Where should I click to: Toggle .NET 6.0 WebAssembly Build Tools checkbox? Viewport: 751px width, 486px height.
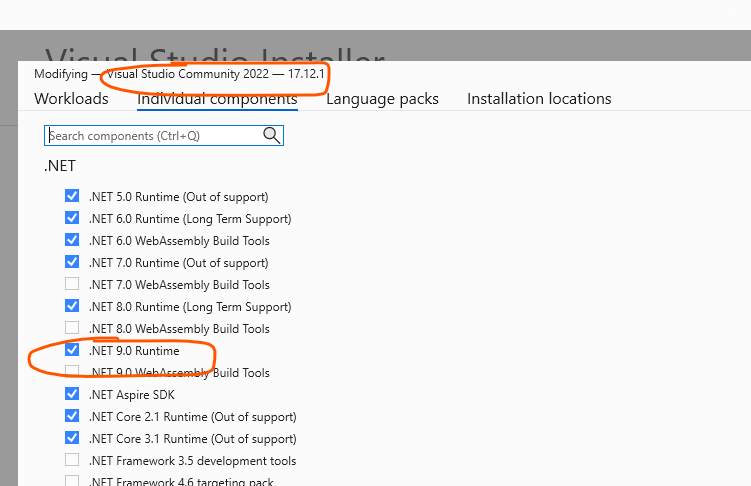tap(72, 240)
